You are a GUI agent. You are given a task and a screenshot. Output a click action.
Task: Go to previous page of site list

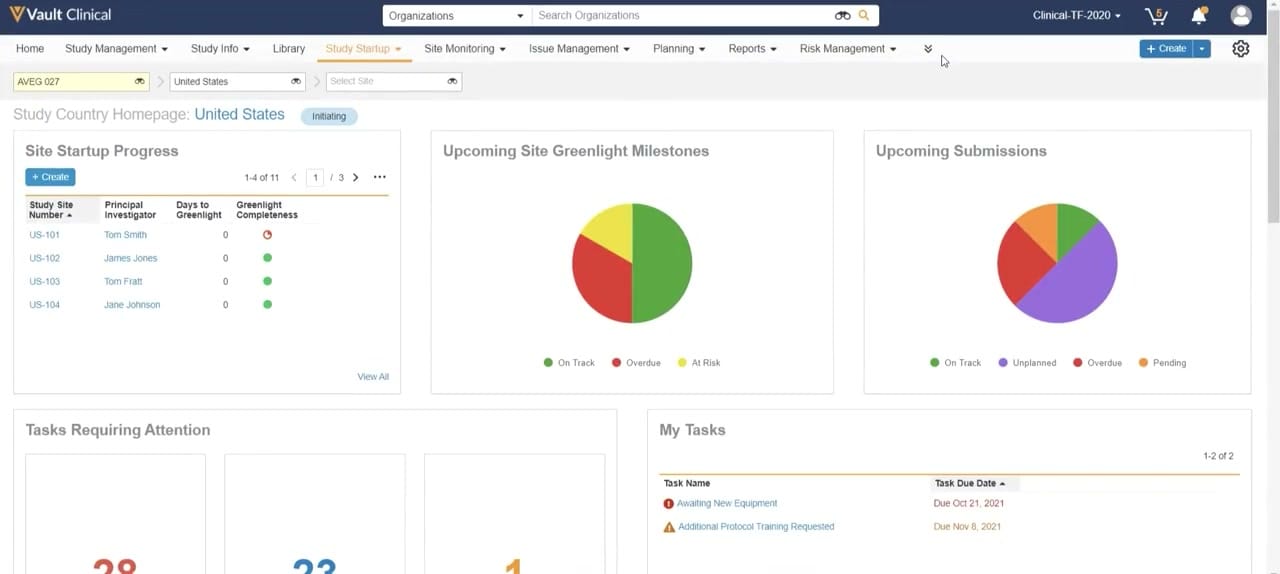click(294, 178)
